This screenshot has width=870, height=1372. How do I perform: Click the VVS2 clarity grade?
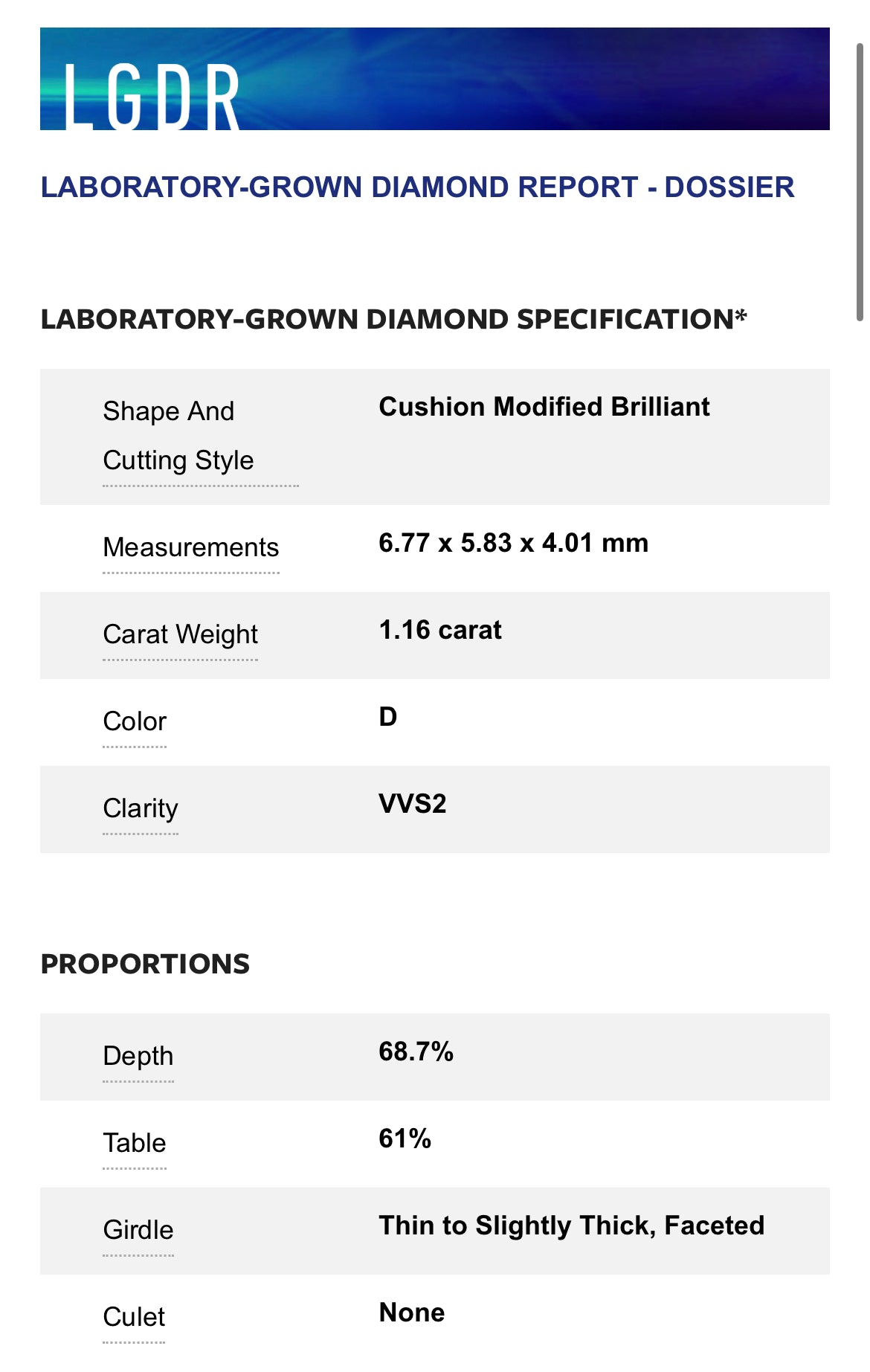(x=413, y=805)
